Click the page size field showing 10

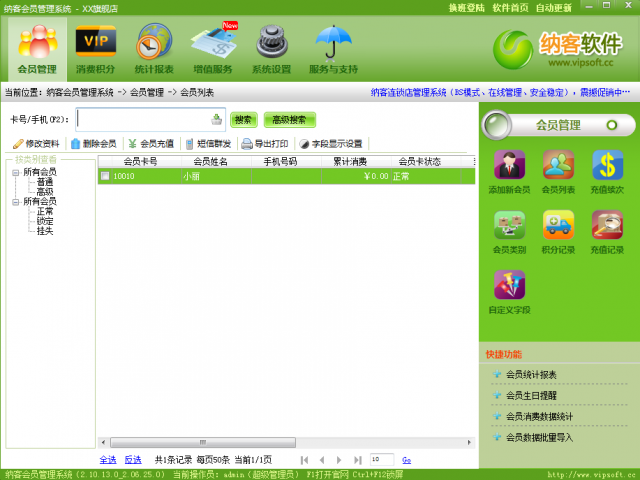pos(382,460)
